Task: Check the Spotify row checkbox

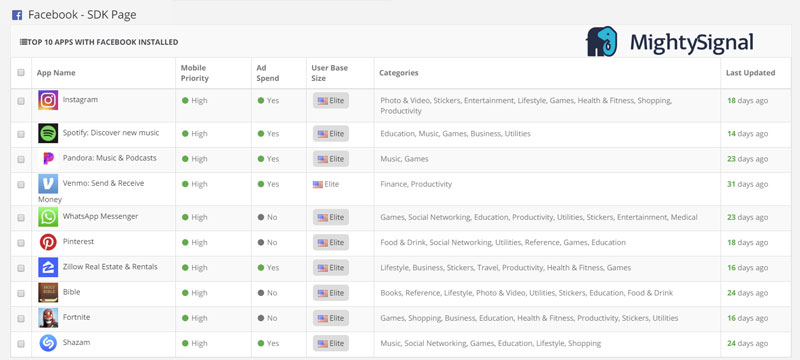Action: (21, 134)
